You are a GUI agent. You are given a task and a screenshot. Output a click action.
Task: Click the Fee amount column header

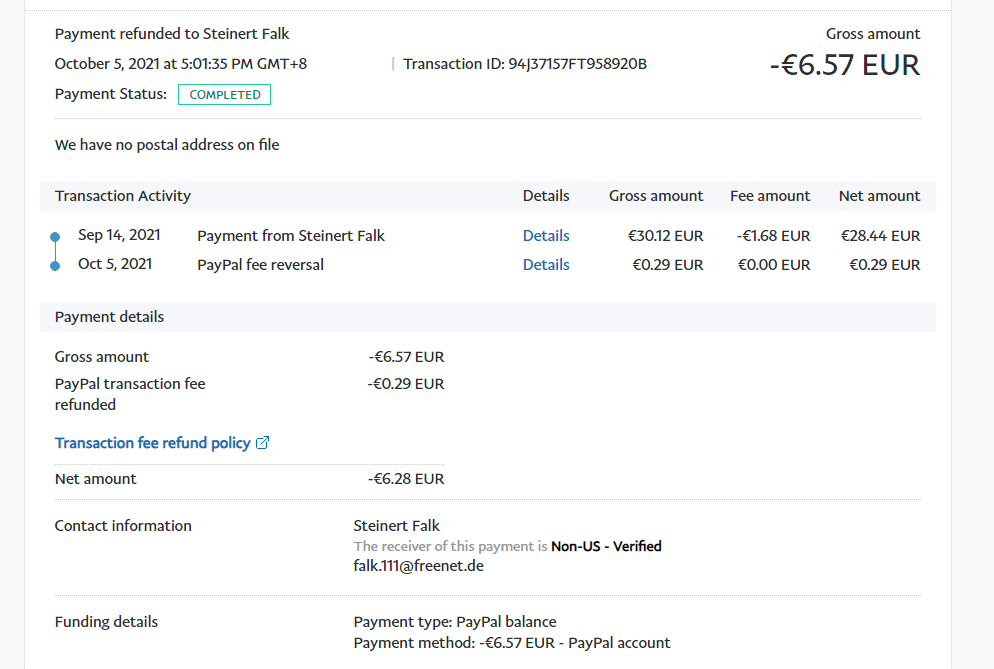coord(770,196)
